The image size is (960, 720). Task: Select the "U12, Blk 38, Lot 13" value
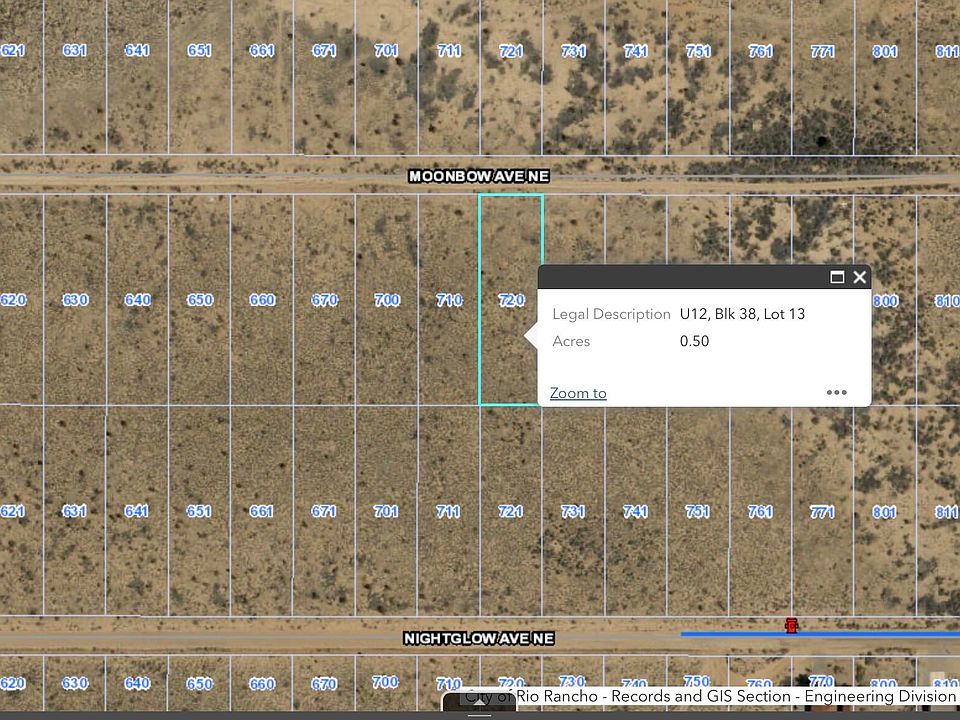pyautogui.click(x=742, y=314)
